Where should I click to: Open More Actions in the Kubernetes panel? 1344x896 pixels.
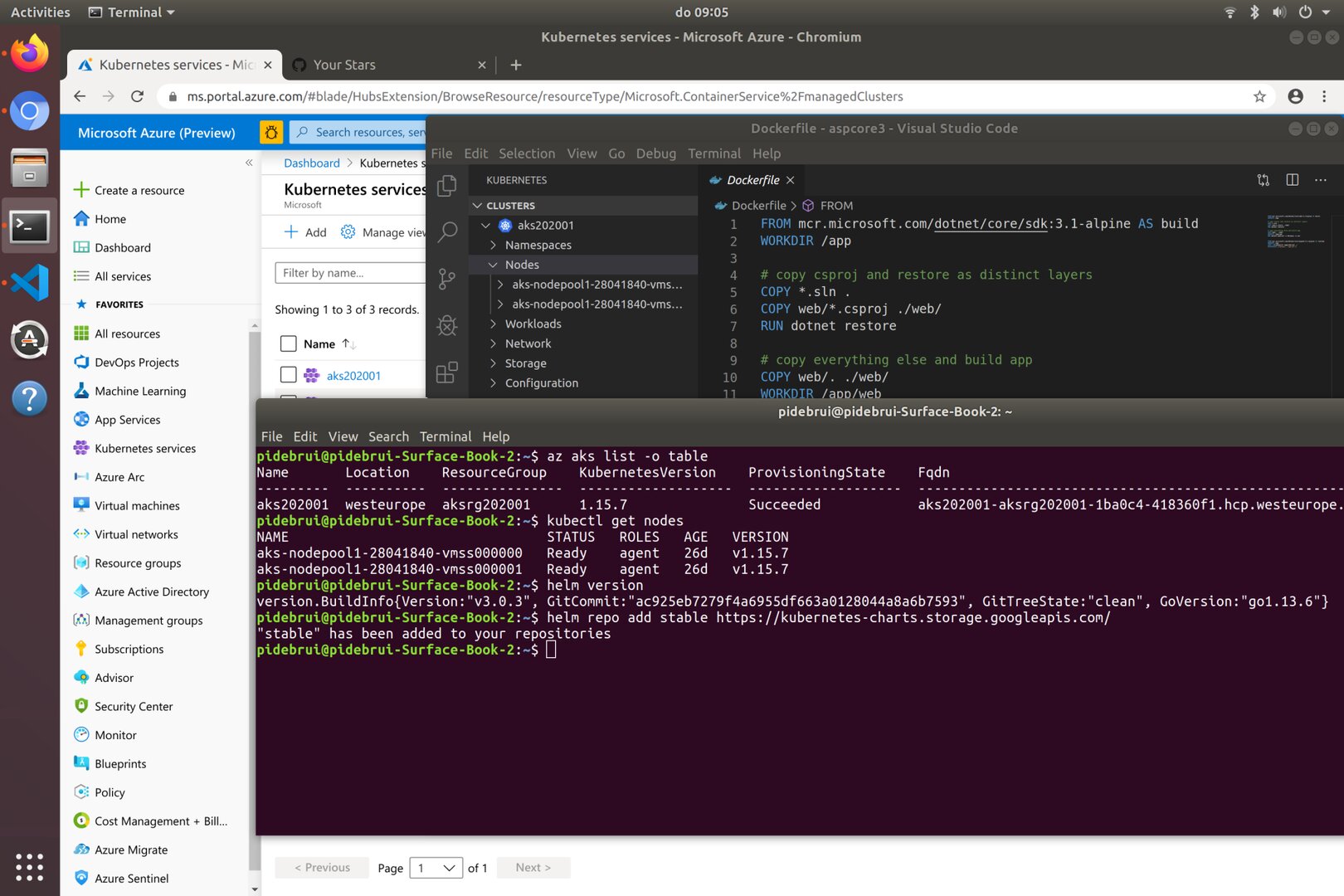(x=1321, y=179)
